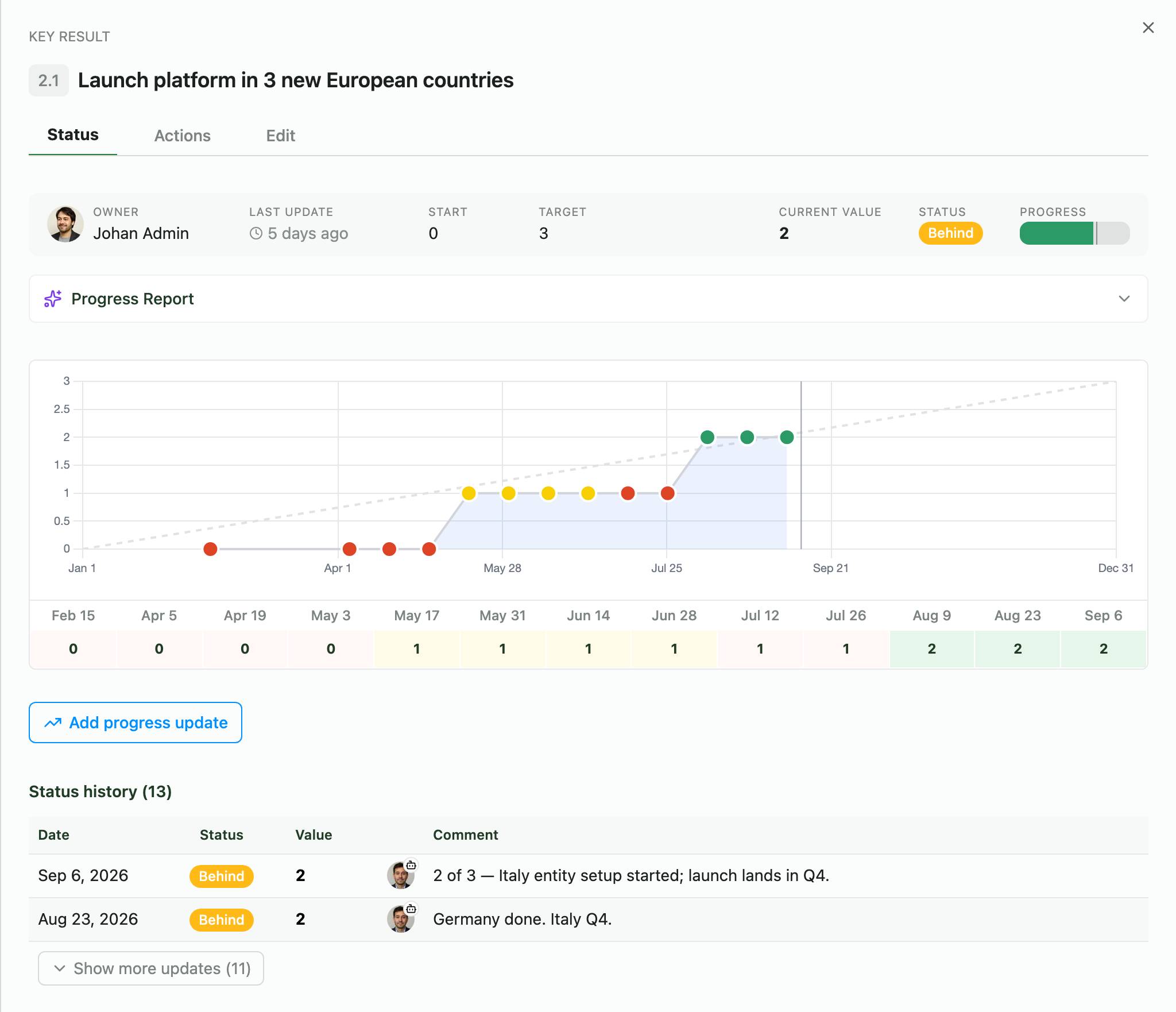
Task: Click the Sep 6, 2026 date cell
Action: point(83,875)
